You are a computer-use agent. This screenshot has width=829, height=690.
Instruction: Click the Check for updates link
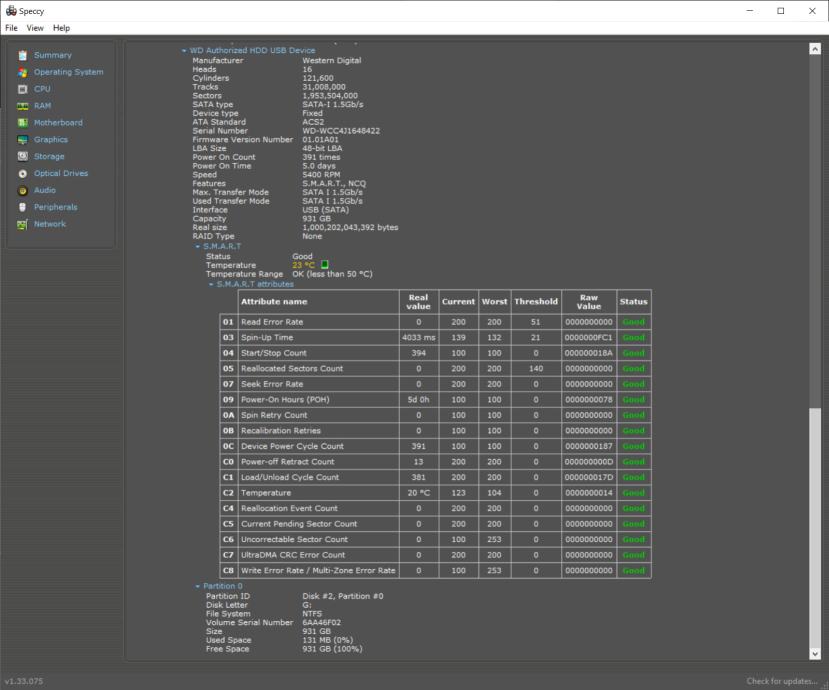click(782, 681)
